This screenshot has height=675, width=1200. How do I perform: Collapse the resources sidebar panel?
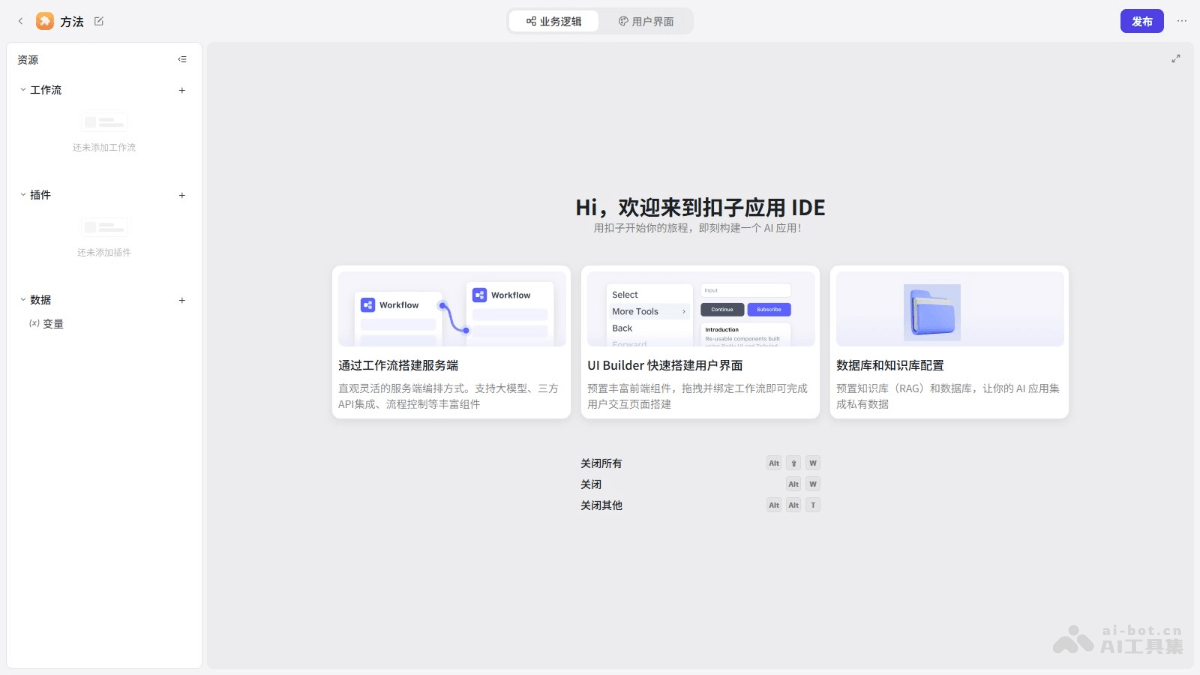click(x=182, y=60)
